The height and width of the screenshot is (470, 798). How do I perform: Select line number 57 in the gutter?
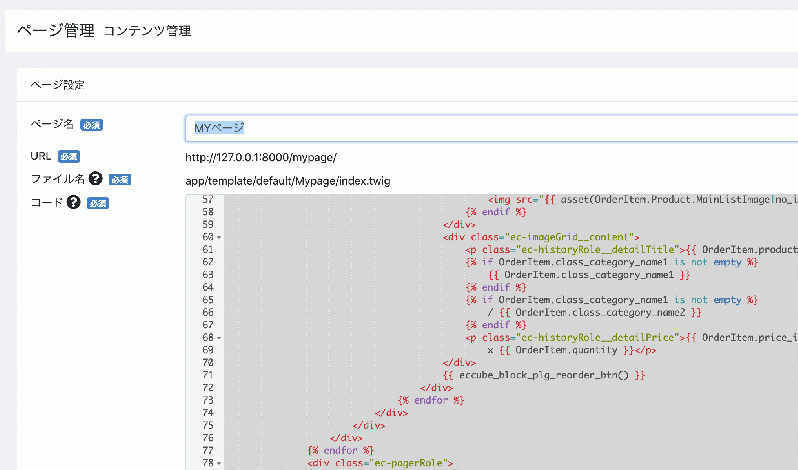pyautogui.click(x=208, y=199)
